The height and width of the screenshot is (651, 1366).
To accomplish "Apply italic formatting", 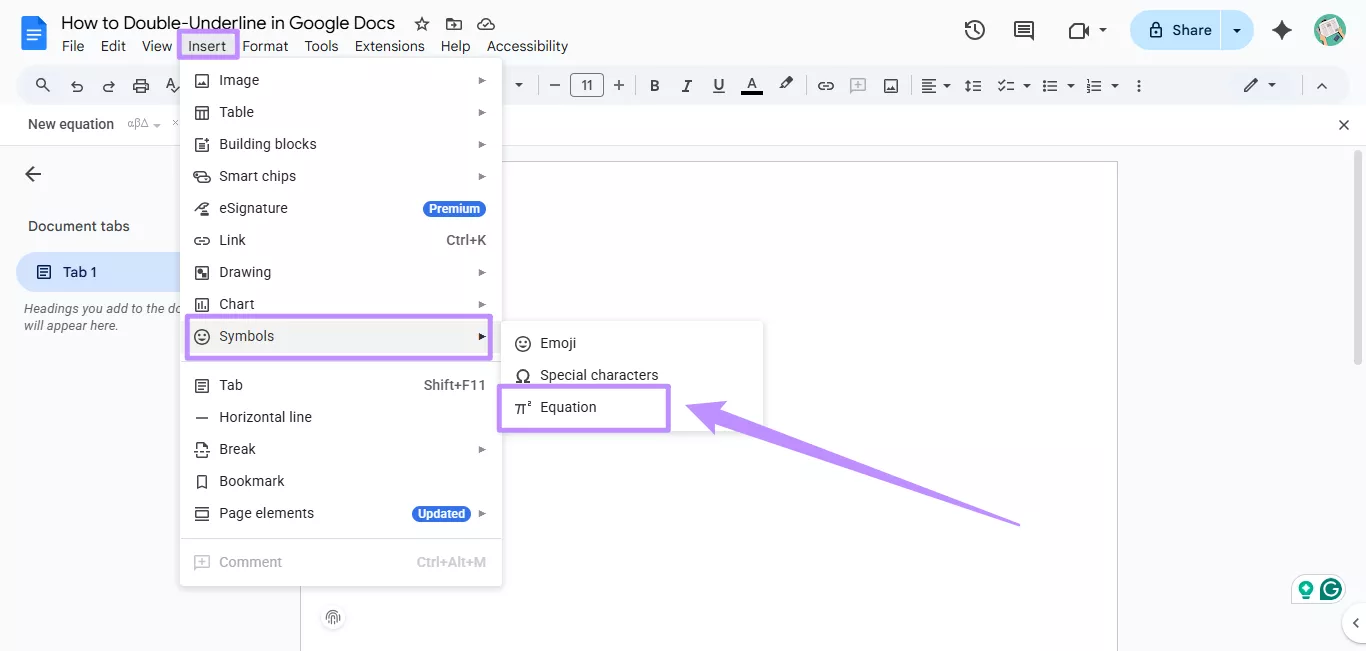I will click(x=687, y=86).
